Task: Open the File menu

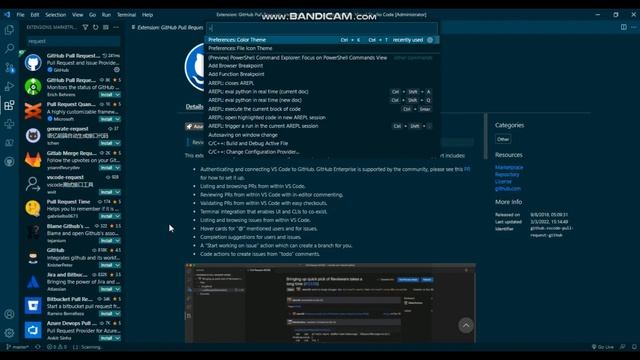Action: pyautogui.click(x=20, y=15)
